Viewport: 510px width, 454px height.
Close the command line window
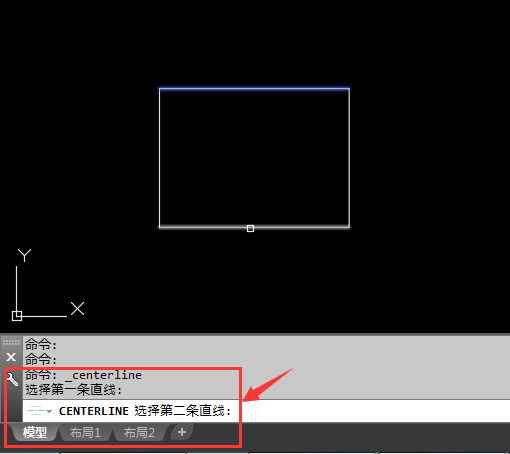click(x=11, y=357)
